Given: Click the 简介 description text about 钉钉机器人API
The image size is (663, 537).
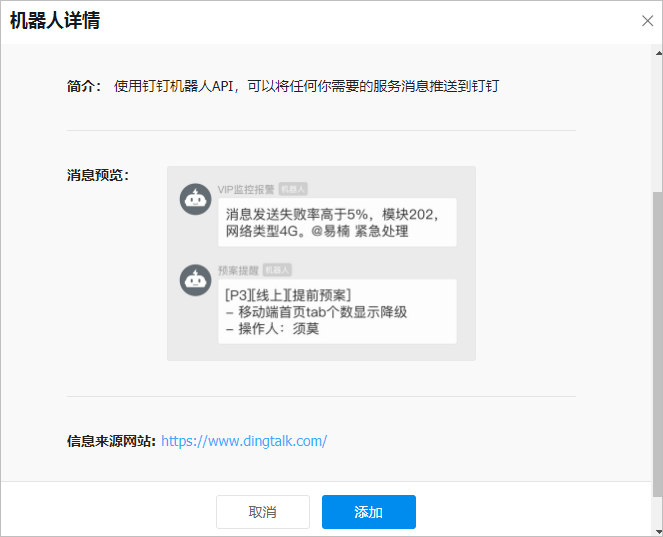Looking at the screenshot, I should click(307, 86).
